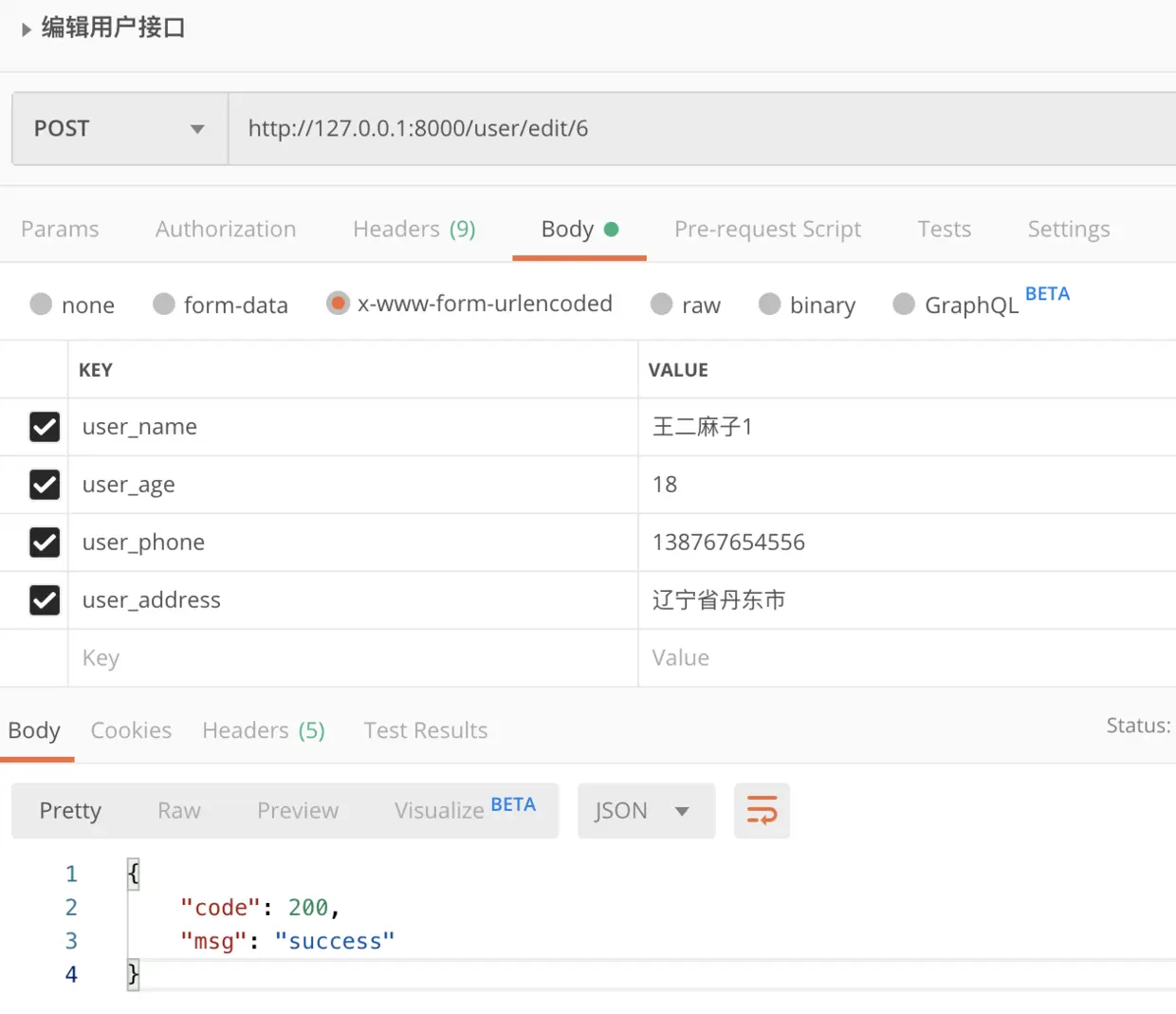Click the value 王二麻子1
This screenshot has width=1176, height=1014.
703,427
